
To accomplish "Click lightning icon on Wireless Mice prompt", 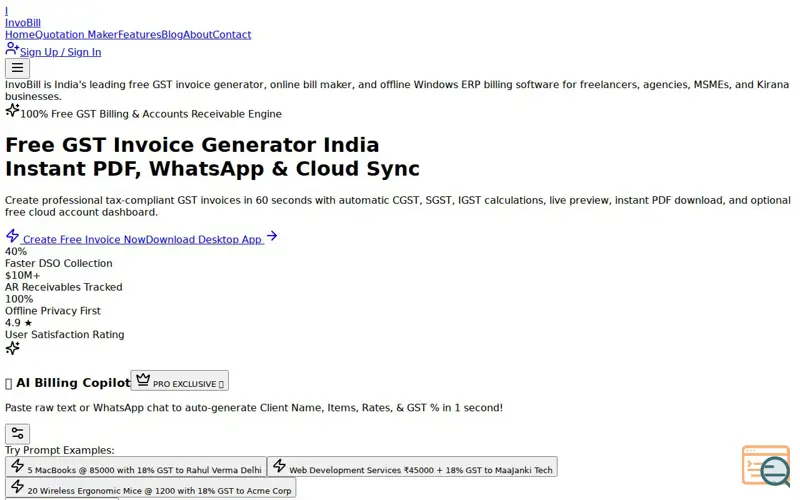I will coord(17,486).
